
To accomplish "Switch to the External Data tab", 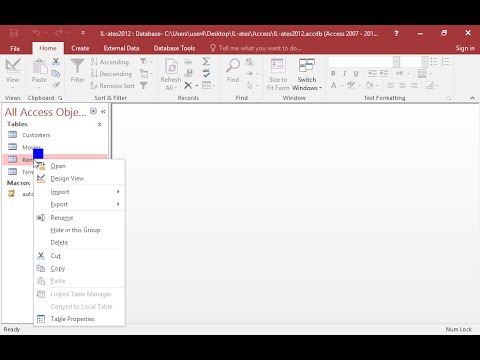I will [x=121, y=48].
